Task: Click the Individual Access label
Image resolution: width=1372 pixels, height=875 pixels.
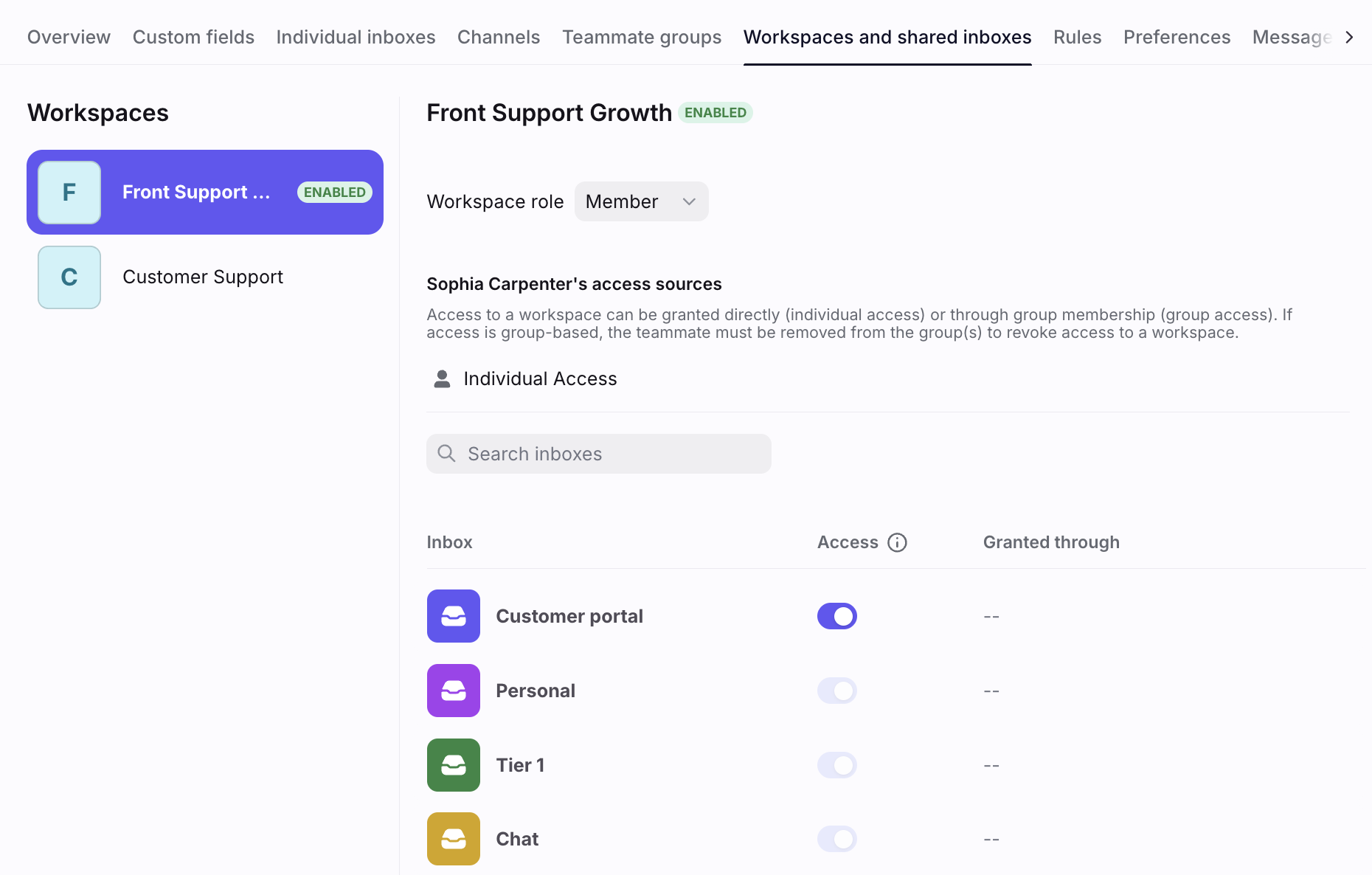Action: coord(540,378)
